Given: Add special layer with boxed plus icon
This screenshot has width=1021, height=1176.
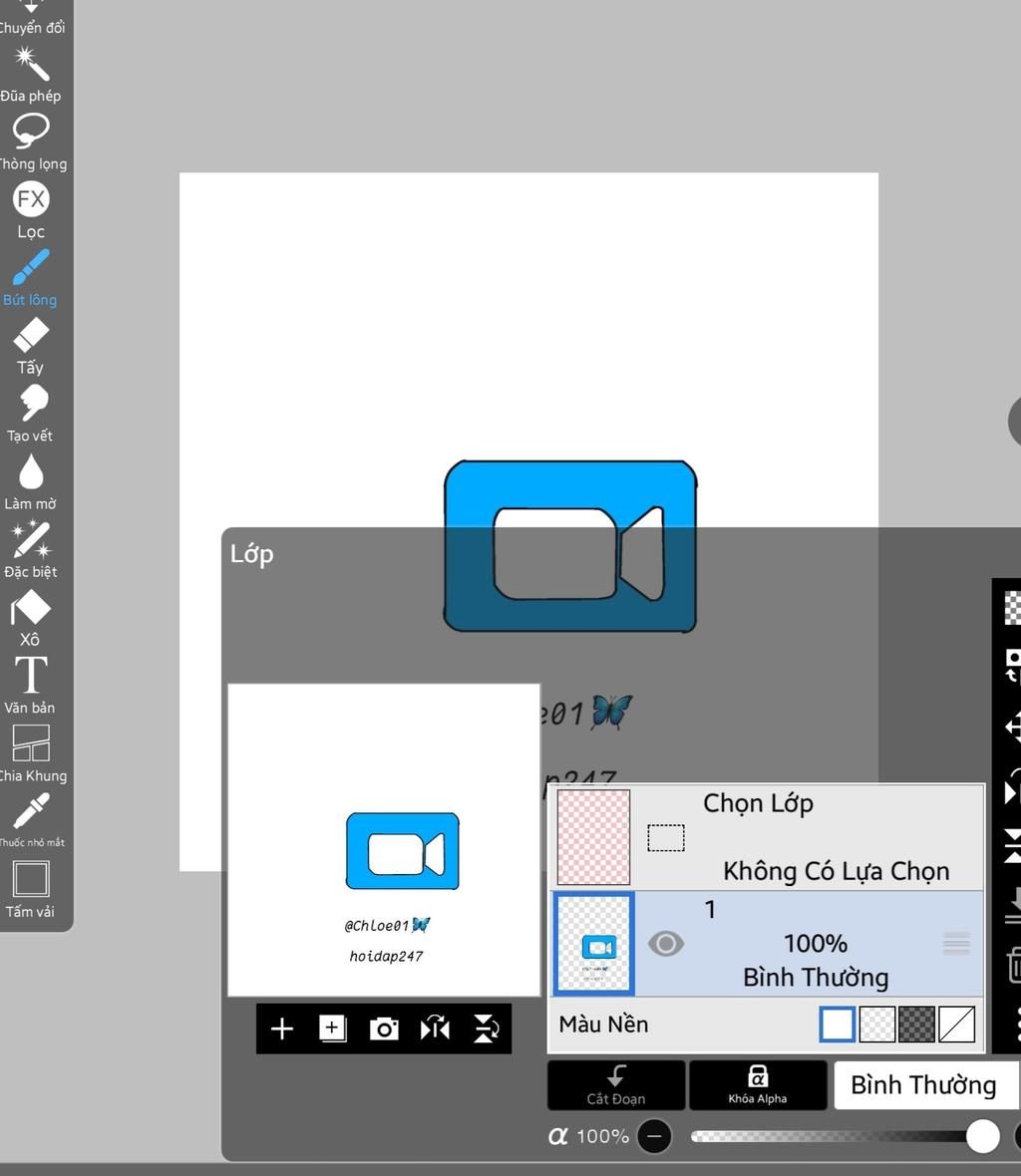Looking at the screenshot, I should 332,1029.
